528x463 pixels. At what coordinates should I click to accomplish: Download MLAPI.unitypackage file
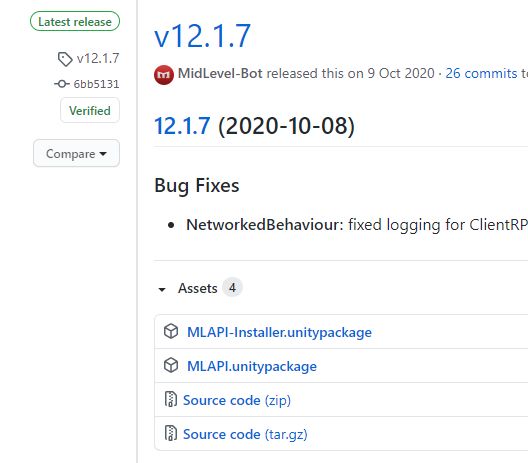pos(252,366)
